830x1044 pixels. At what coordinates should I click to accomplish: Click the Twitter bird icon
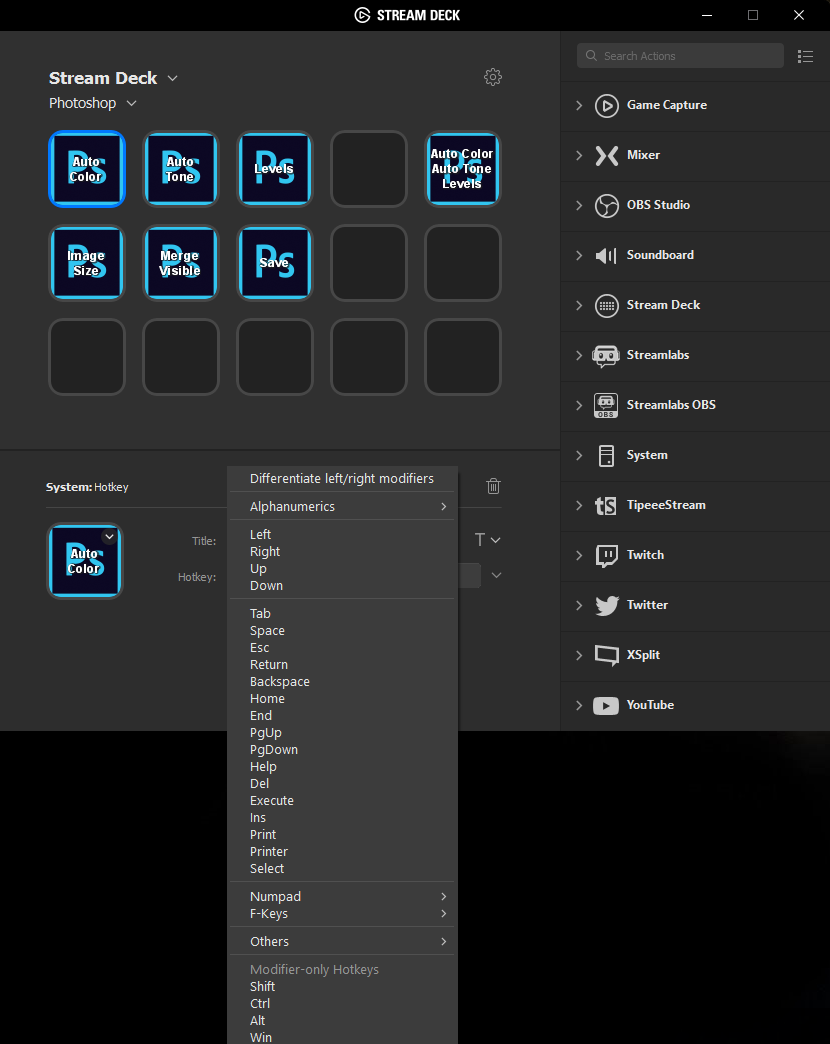point(606,605)
